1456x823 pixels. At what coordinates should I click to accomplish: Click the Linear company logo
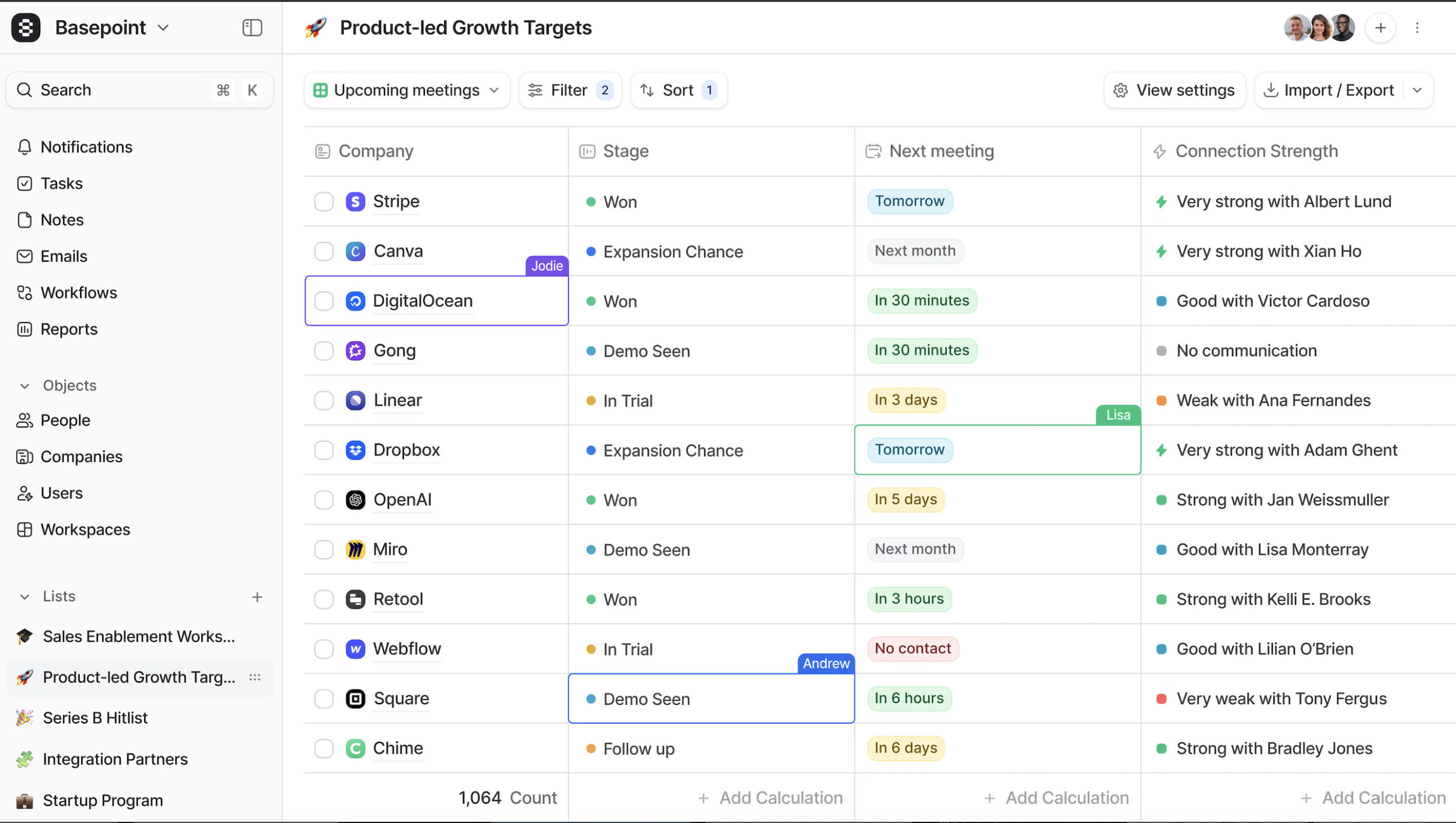pos(355,400)
